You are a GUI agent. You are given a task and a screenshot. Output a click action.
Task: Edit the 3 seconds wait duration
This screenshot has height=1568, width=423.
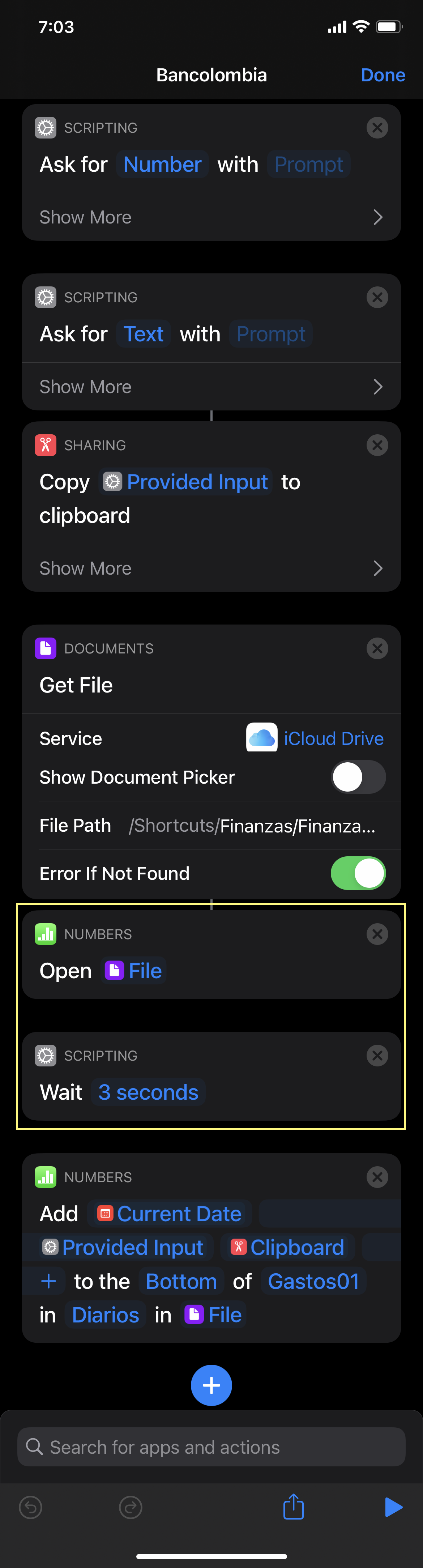click(x=149, y=1092)
